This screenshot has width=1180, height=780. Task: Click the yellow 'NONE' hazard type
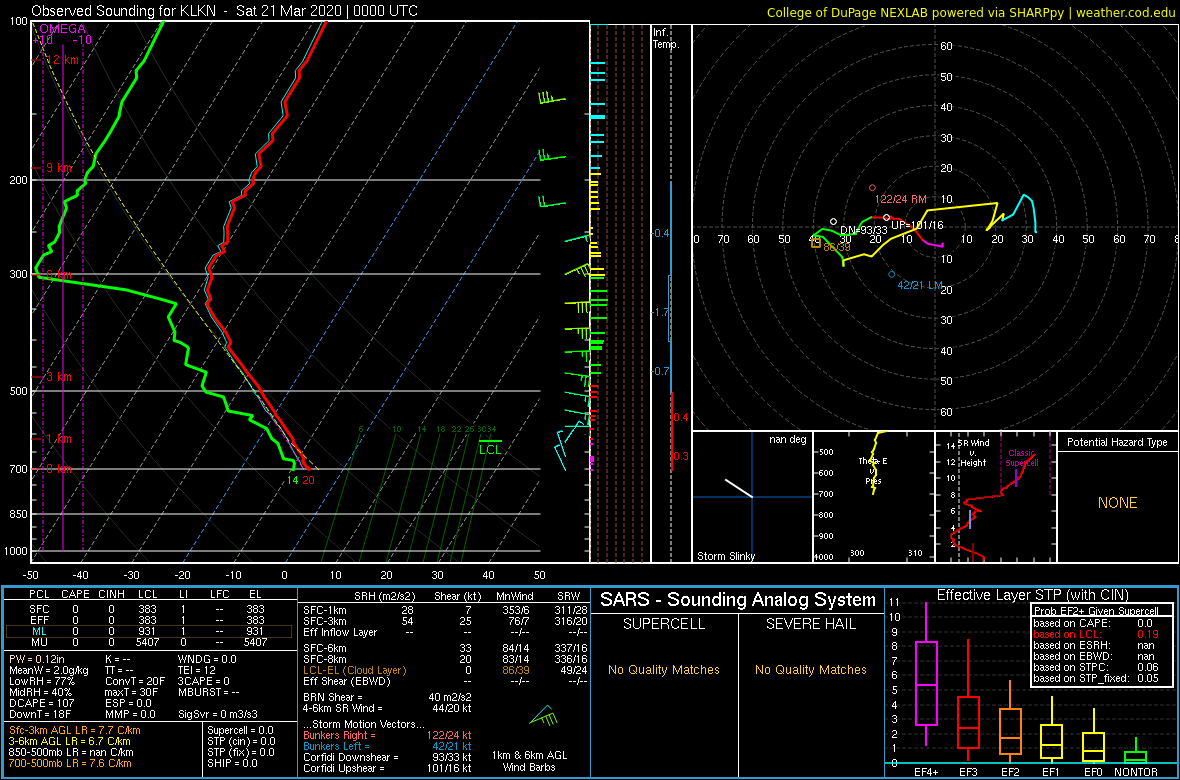coord(1117,503)
